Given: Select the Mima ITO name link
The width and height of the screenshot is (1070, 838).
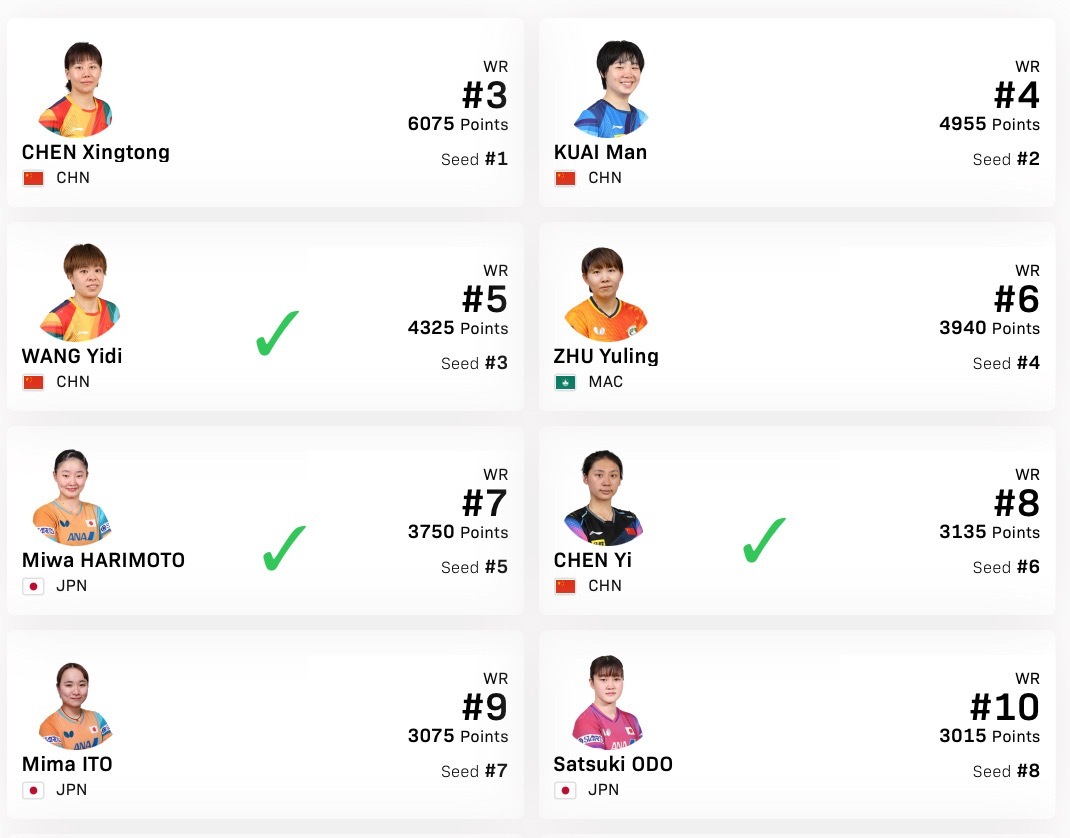Looking at the screenshot, I should [67, 764].
